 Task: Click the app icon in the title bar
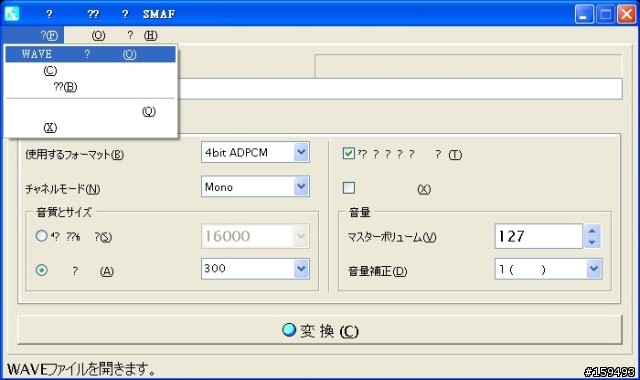tap(11, 13)
